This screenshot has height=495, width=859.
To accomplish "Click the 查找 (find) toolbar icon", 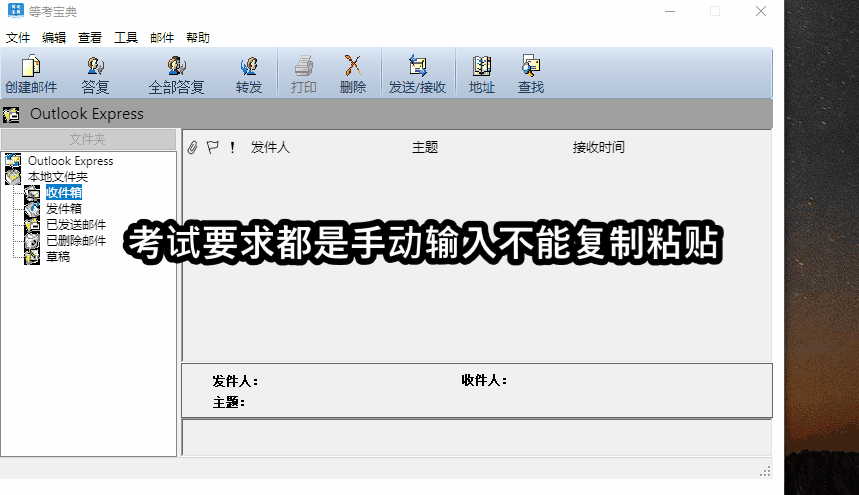I will 531,65.
